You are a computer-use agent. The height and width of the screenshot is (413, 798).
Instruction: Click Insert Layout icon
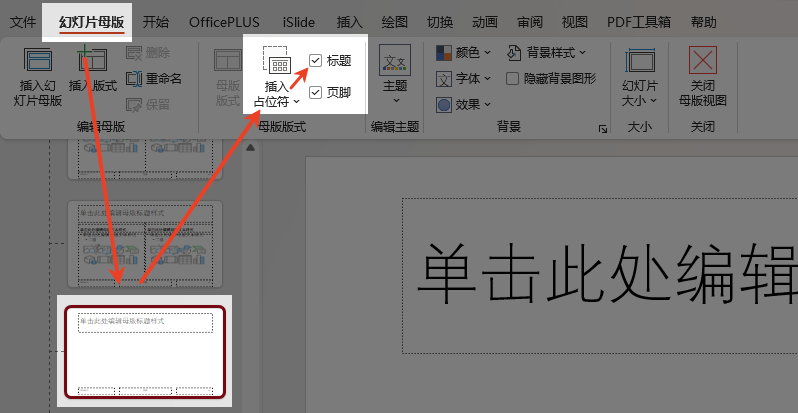point(92,64)
